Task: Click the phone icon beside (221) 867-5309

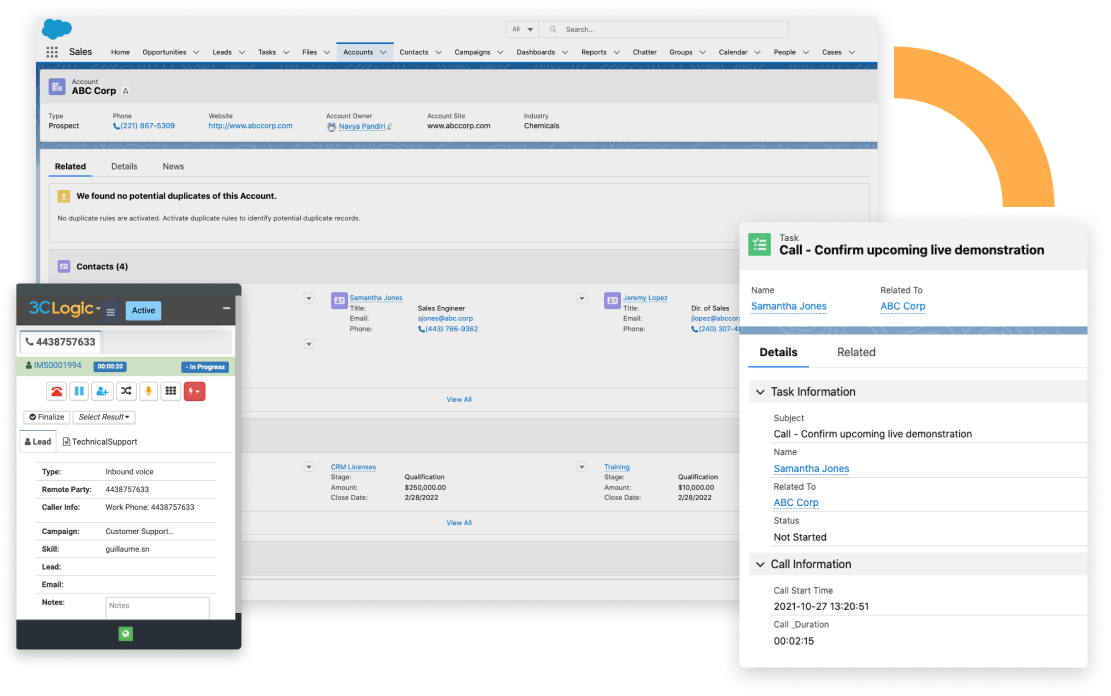Action: (x=116, y=126)
